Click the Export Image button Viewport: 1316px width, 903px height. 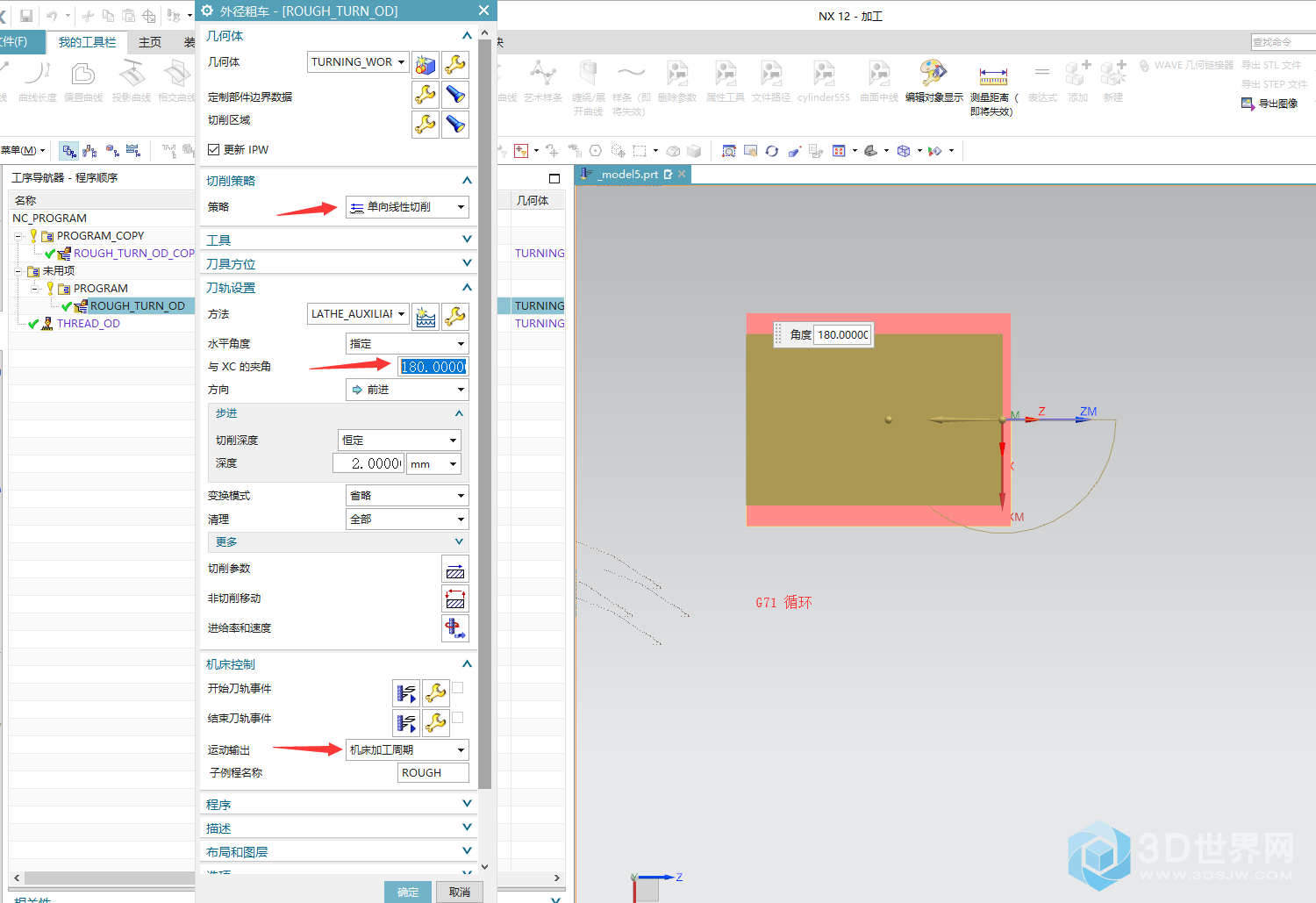pos(1270,104)
